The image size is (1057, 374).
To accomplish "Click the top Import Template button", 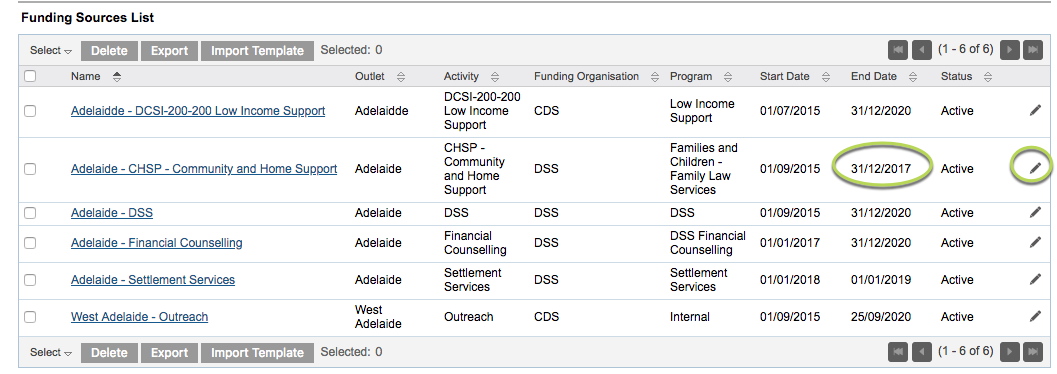I will point(258,51).
